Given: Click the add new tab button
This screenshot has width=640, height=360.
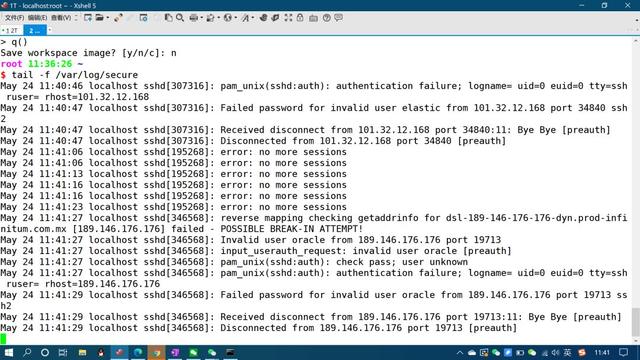Looking at the screenshot, I should tap(50, 30).
